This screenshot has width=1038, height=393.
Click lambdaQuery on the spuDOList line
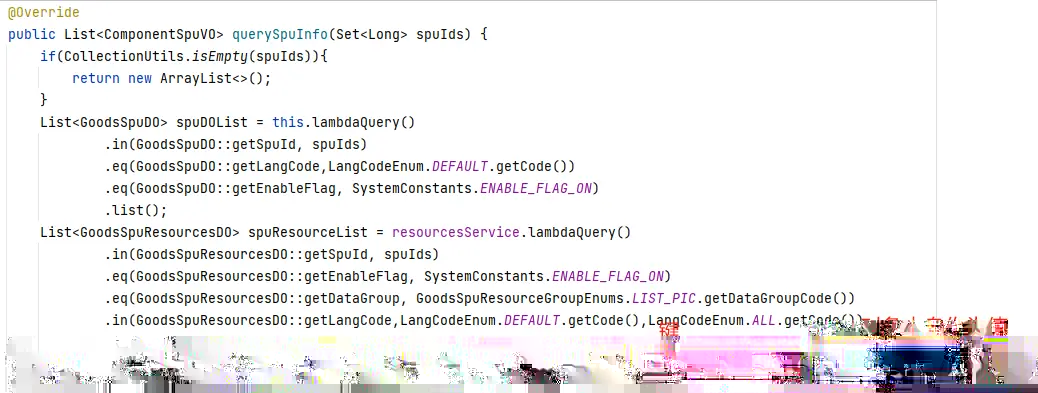[x=356, y=122]
